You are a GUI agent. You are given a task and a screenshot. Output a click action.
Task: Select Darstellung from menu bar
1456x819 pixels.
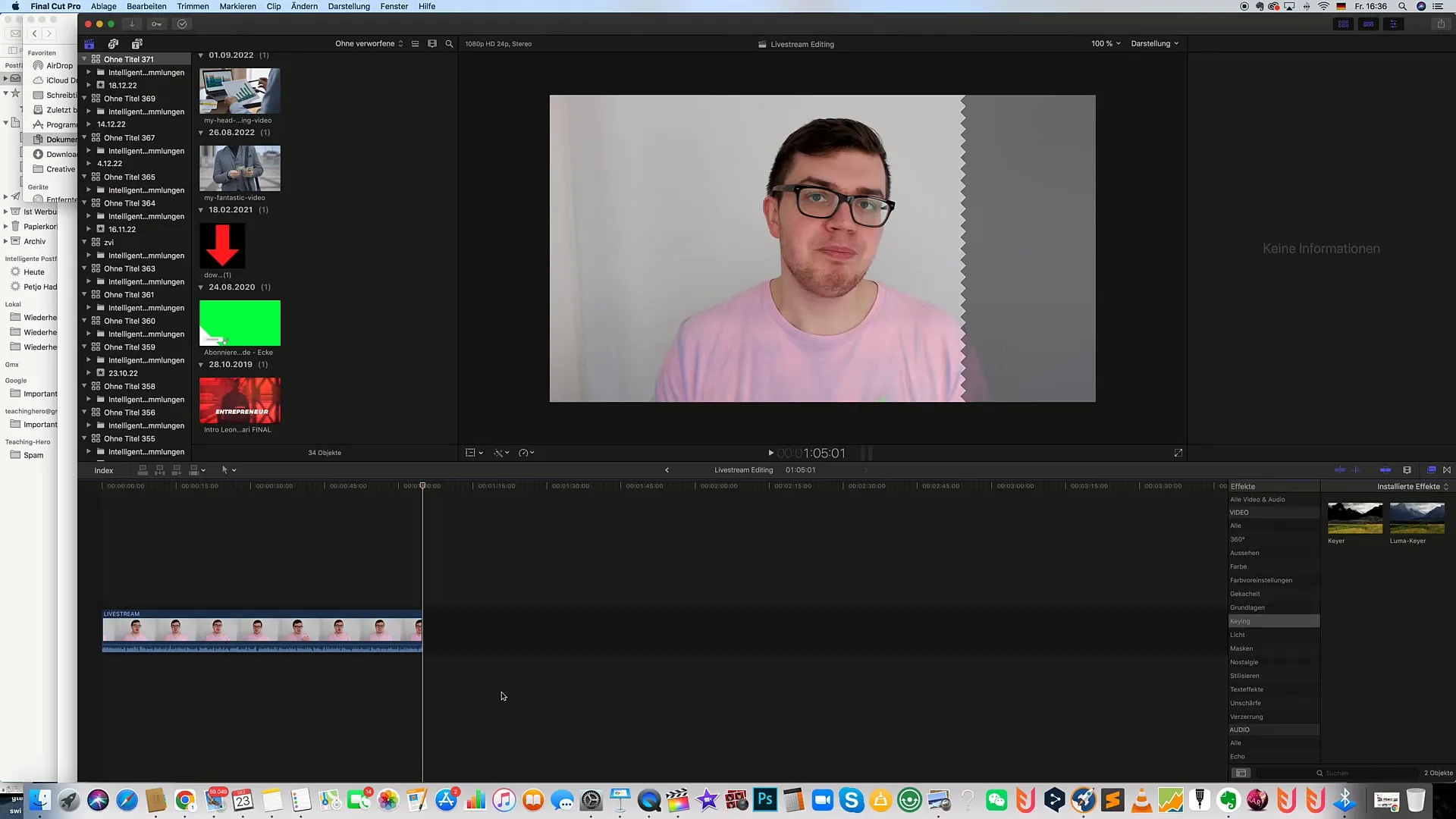tap(349, 6)
